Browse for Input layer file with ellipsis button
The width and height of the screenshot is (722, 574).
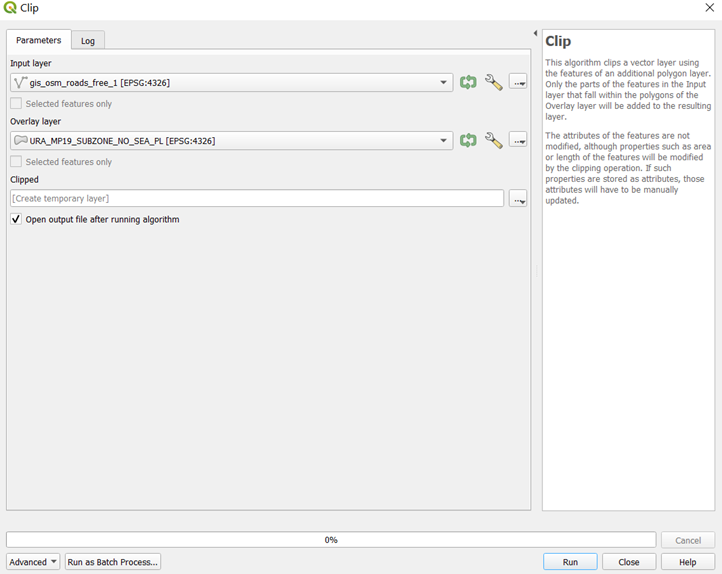coord(518,83)
